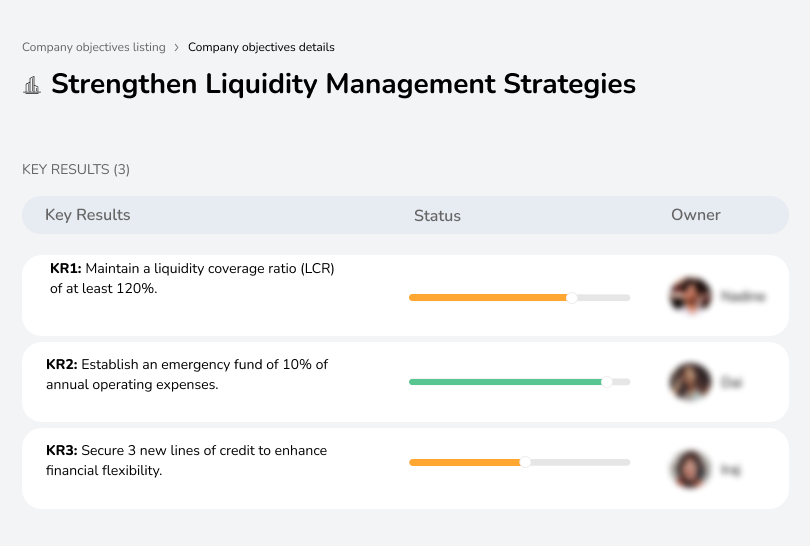Click the Key Results column header

(x=87, y=215)
